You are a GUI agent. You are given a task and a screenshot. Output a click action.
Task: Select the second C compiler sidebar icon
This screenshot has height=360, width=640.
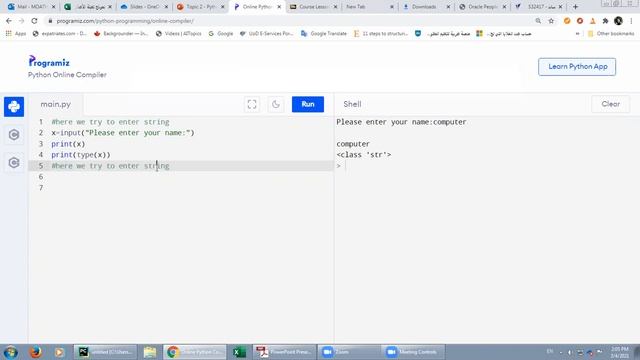click(x=14, y=162)
